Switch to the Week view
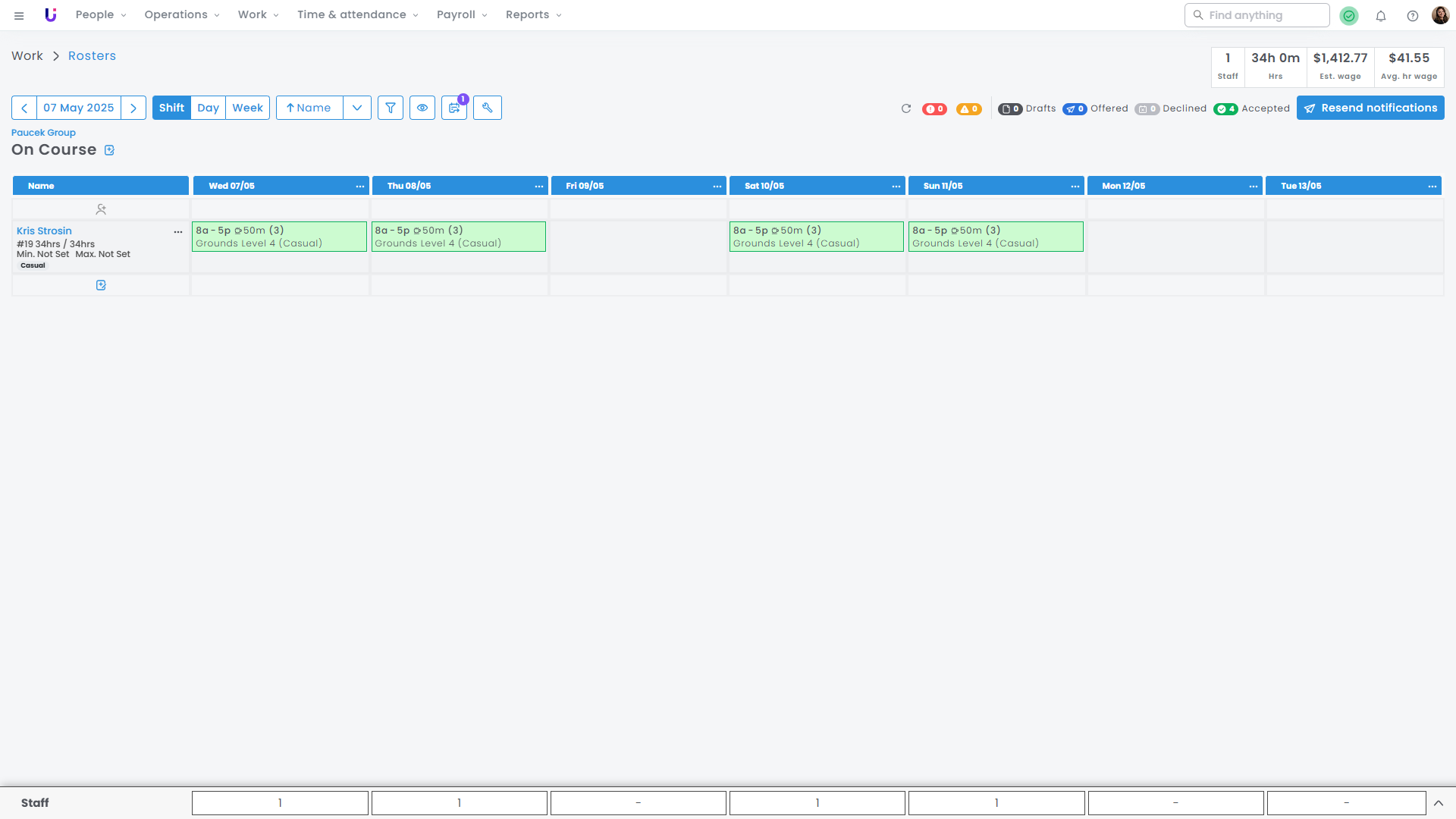The height and width of the screenshot is (819, 1456). [x=247, y=108]
